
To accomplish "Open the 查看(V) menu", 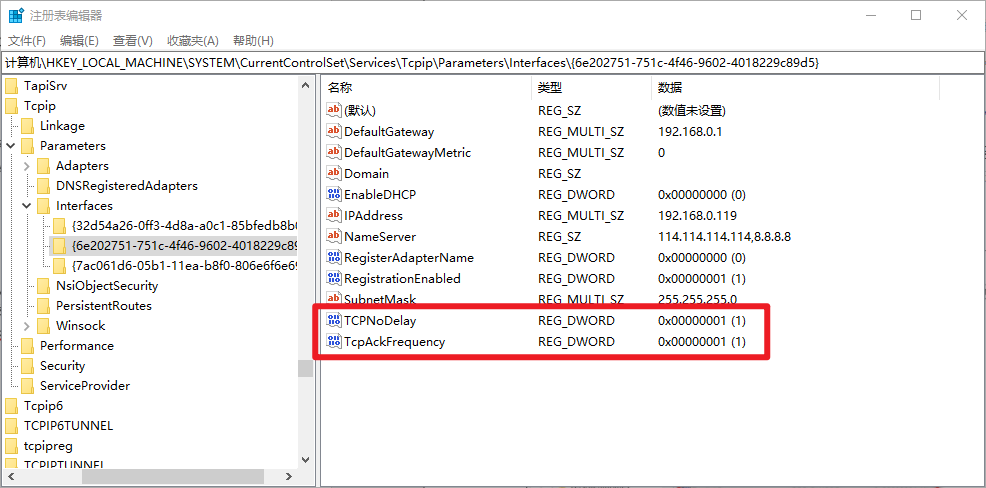I will 133,41.
